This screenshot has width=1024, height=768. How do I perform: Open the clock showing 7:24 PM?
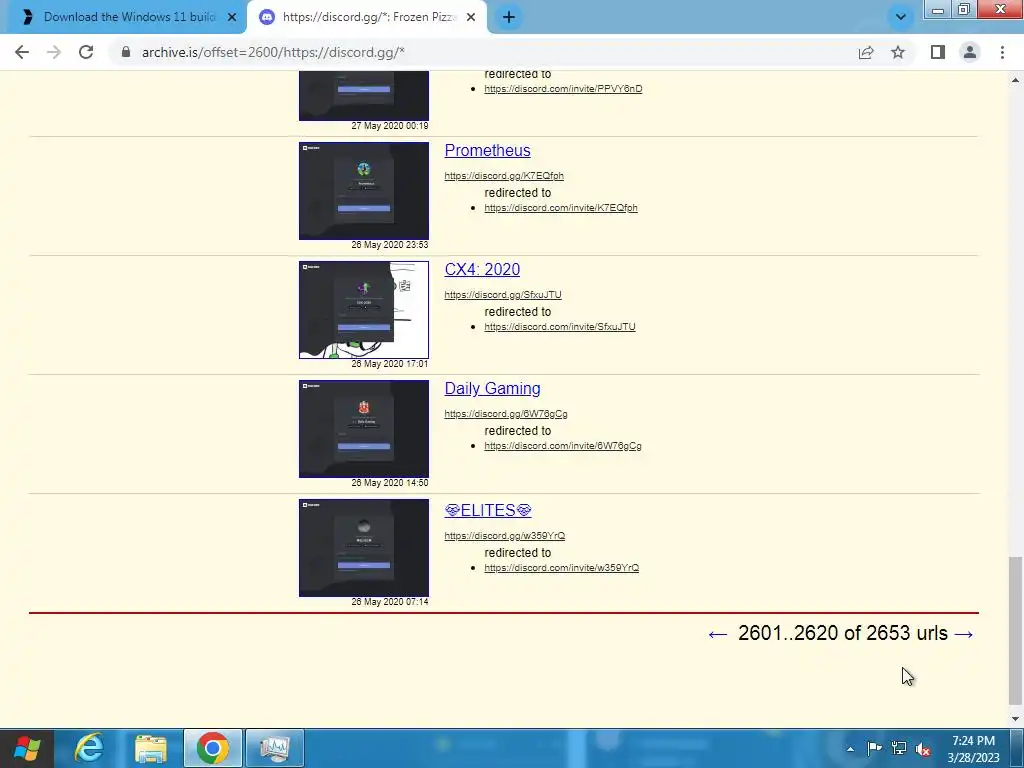click(973, 749)
